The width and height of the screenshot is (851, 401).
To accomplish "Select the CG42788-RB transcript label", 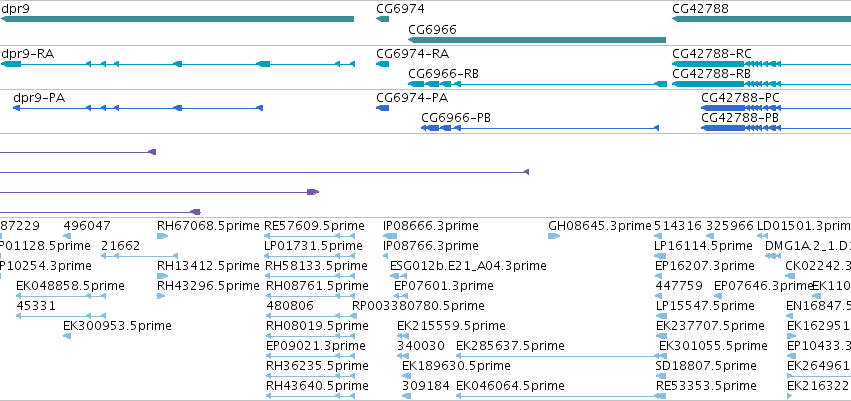I will tap(712, 73).
